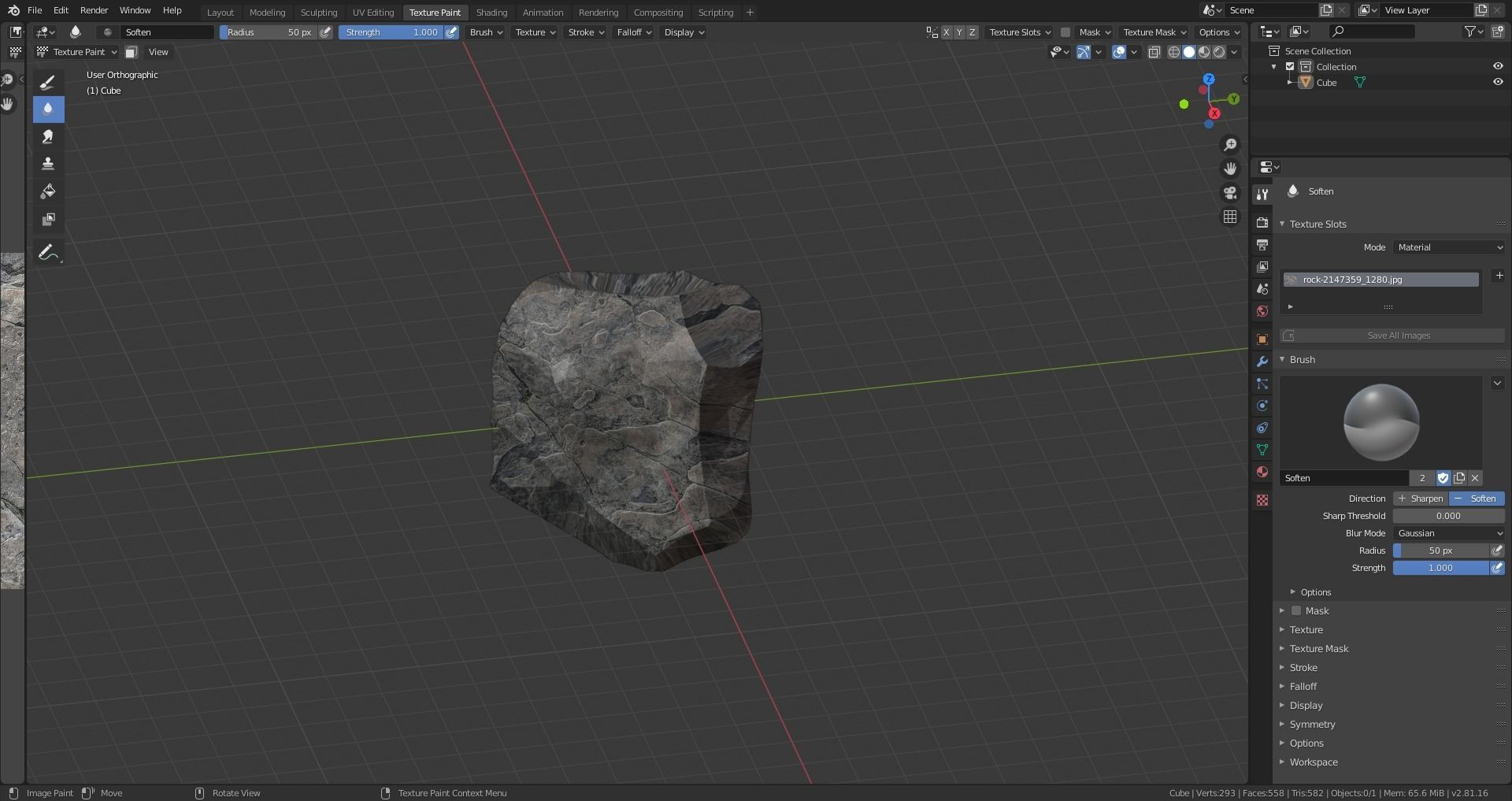The image size is (1512, 801).
Task: Toggle Collection visibility eye in outliner
Action: [x=1498, y=66]
